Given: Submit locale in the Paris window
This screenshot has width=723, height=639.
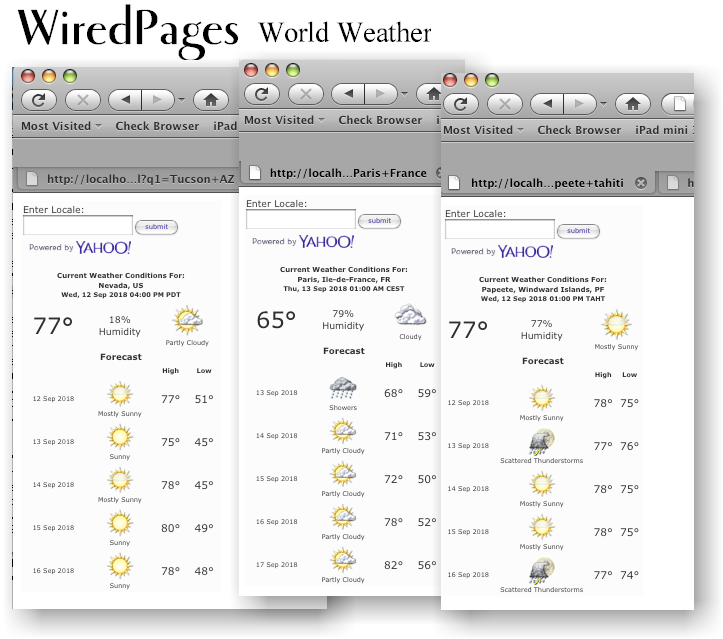Looking at the screenshot, I should [379, 221].
